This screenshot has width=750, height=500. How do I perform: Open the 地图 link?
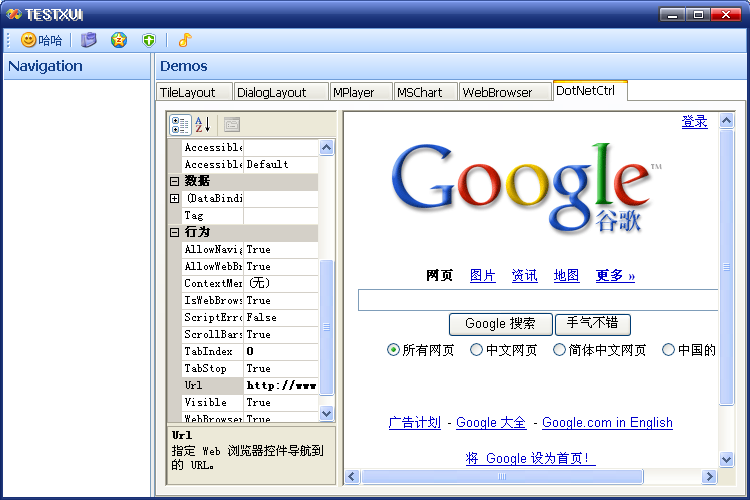[x=566, y=276]
